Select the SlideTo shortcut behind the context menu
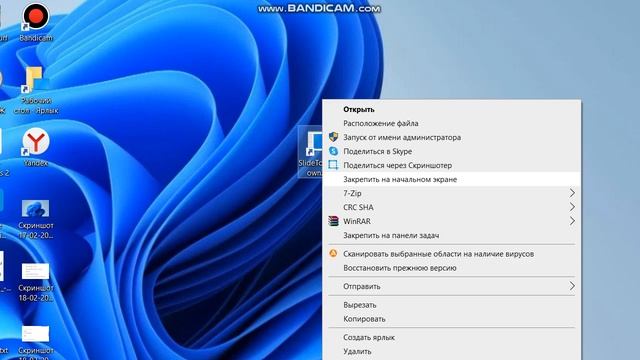The height and width of the screenshot is (360, 640). click(x=310, y=152)
